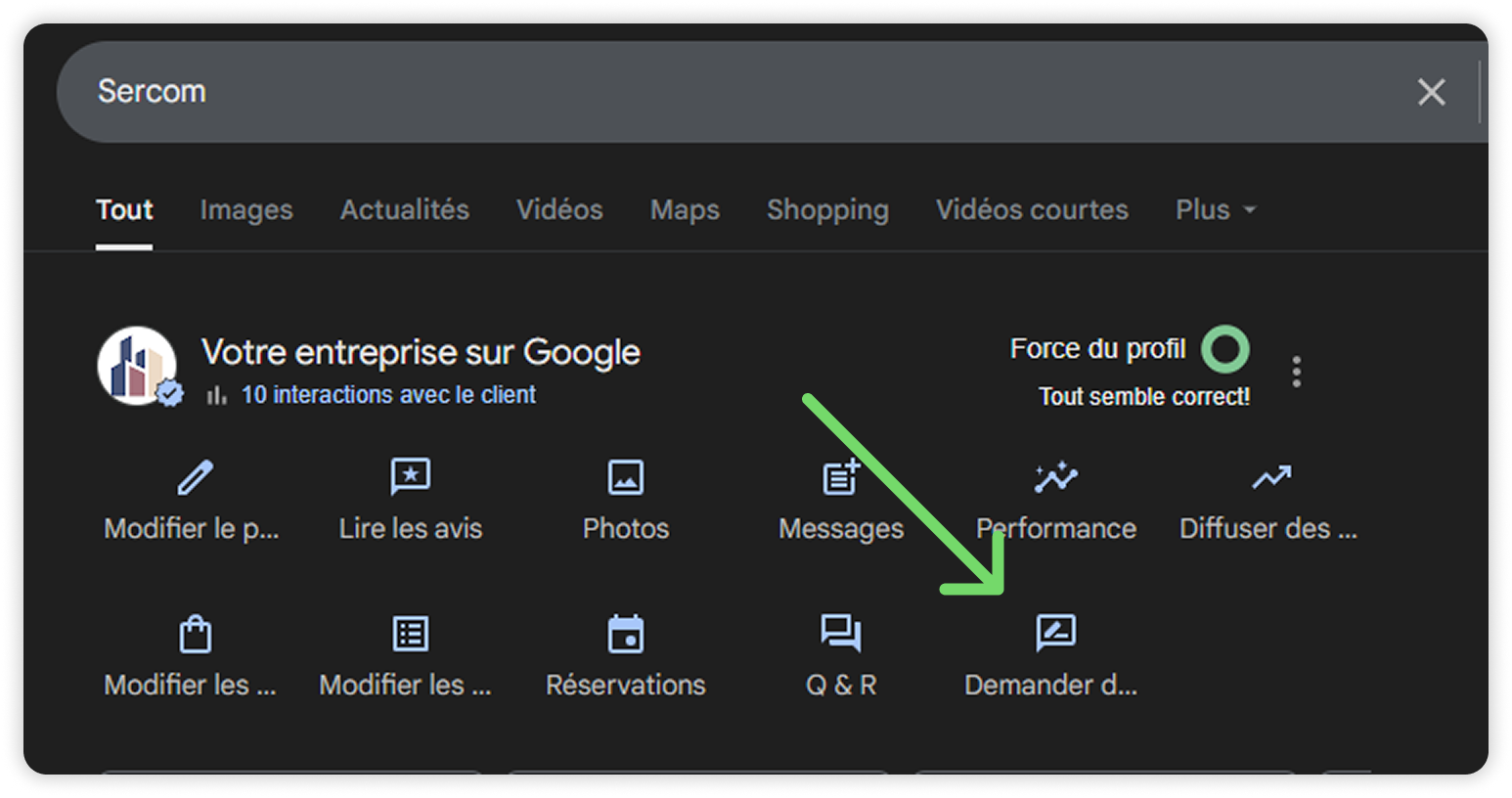Viewport: 1512px width, 798px height.
Task: Click the bar chart icon beside interactions count
Action: (x=217, y=395)
